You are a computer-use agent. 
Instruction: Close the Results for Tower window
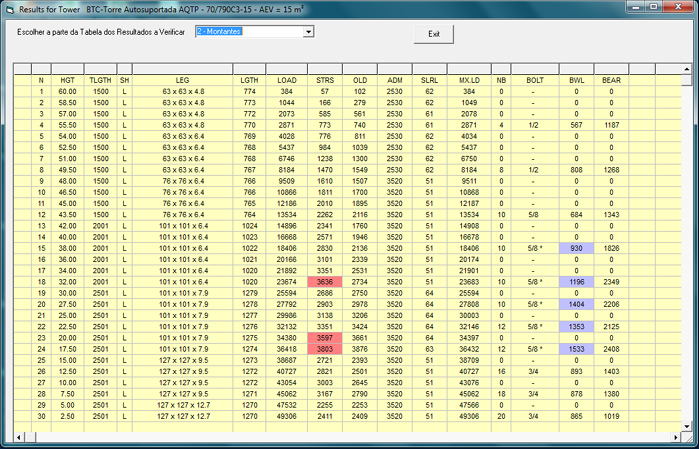click(x=678, y=6)
